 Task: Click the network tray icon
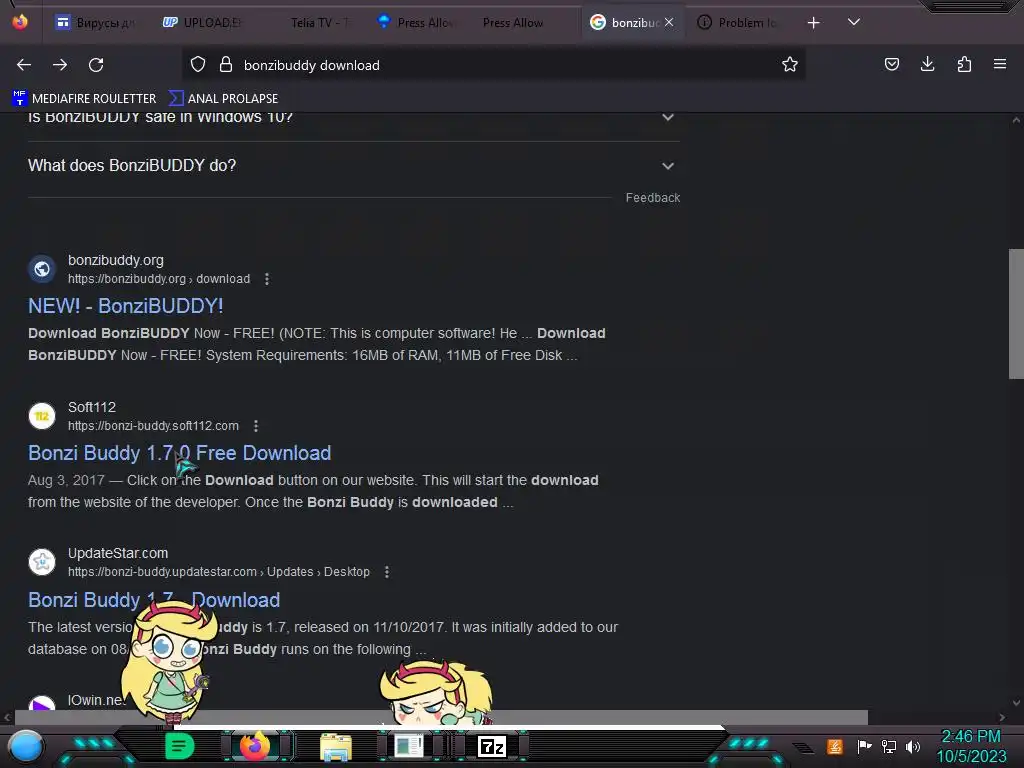point(889,746)
